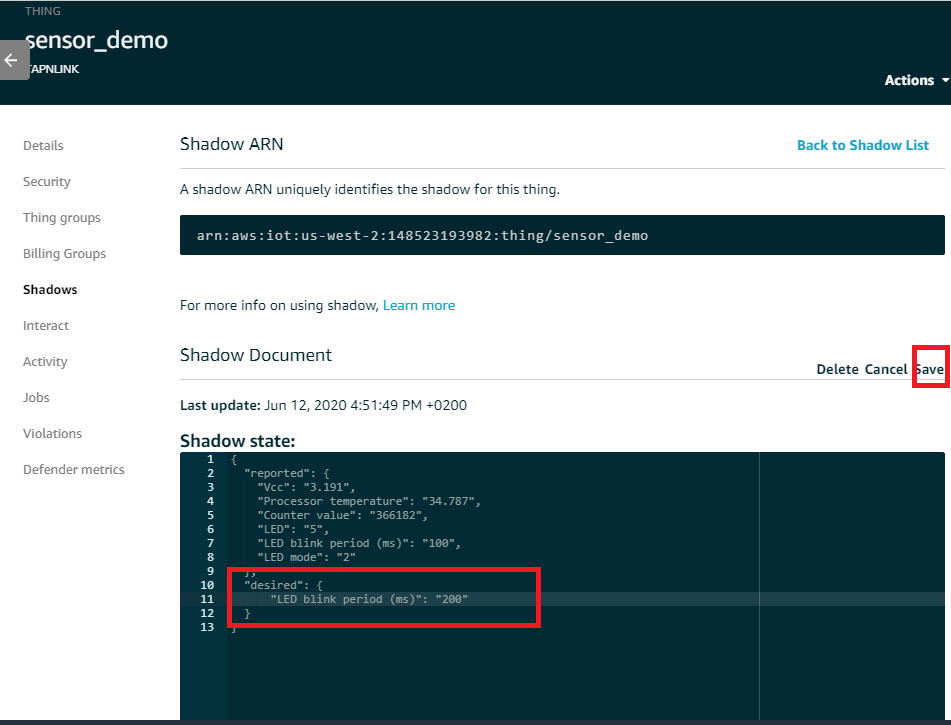Click desired LED blink period "200" line
Image resolution: width=951 pixels, height=725 pixels.
[x=369, y=599]
